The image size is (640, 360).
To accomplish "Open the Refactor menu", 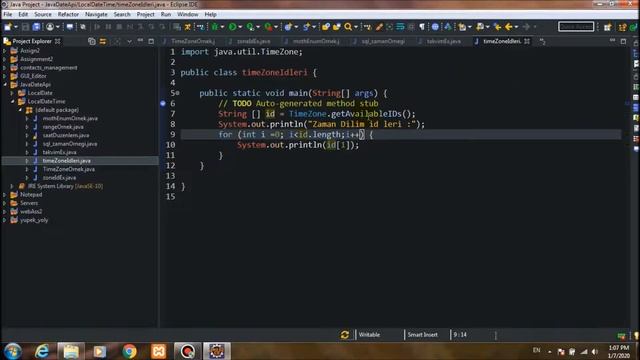I will pyautogui.click(x=68, y=14).
